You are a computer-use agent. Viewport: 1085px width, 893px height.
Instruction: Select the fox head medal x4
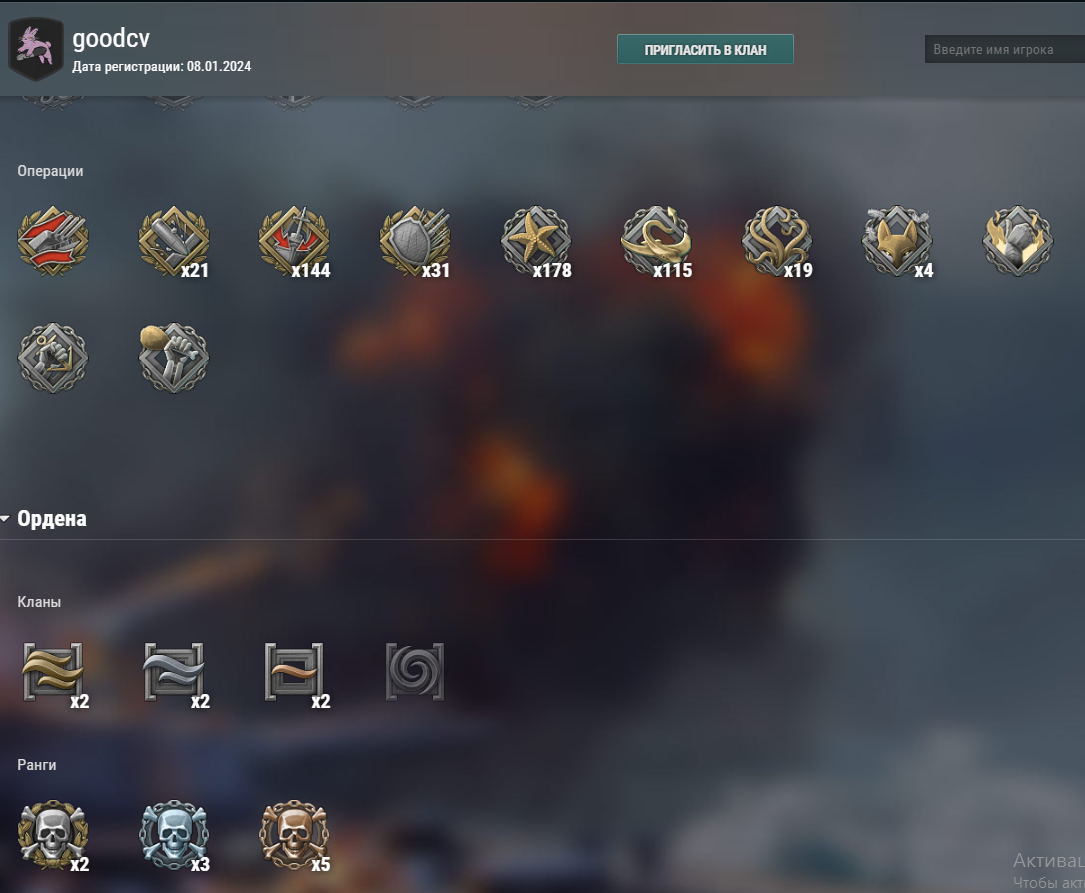[897, 241]
